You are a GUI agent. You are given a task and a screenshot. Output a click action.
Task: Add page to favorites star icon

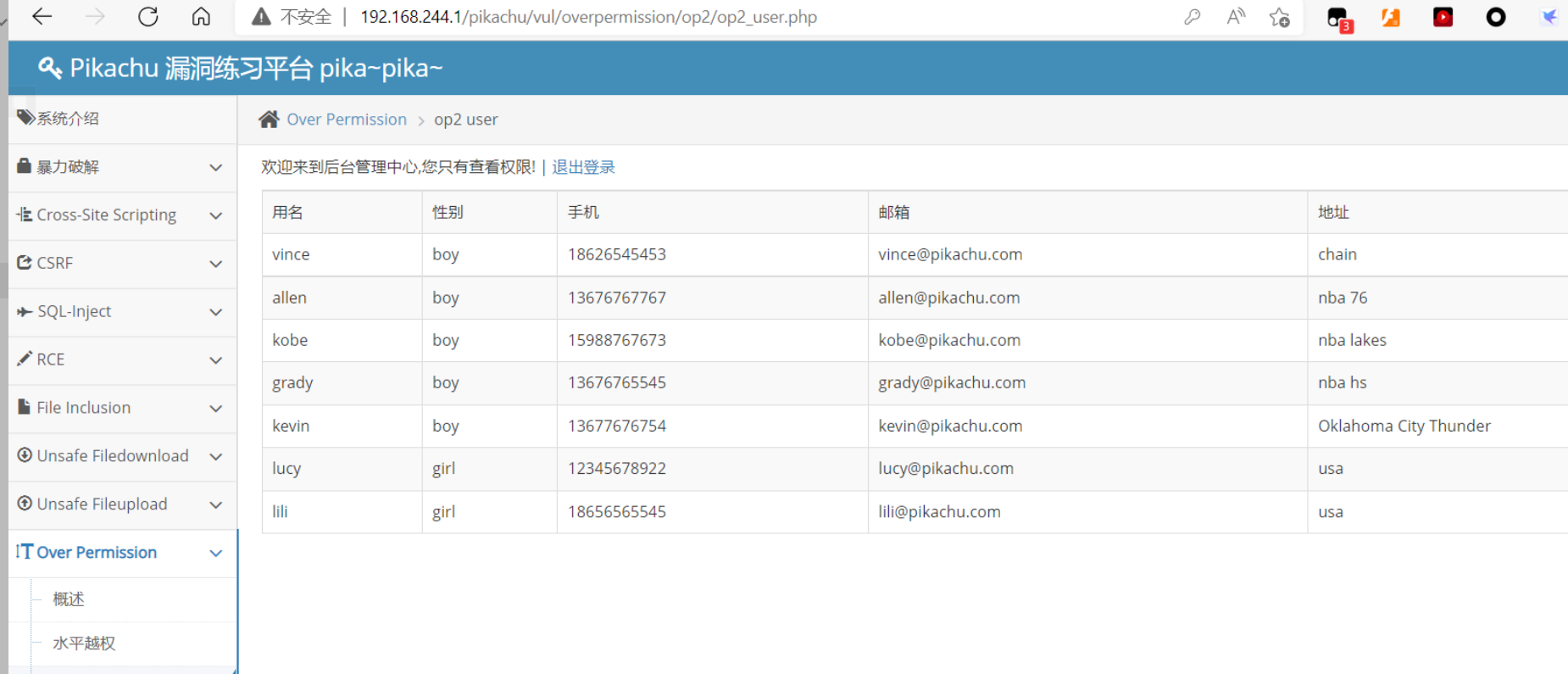tap(1279, 17)
